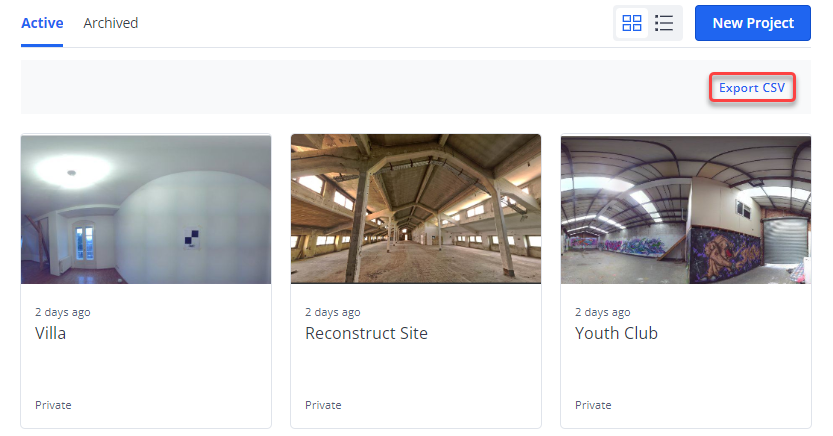This screenshot has width=833, height=436.
Task: Click empty space below the Villa title
Action: (x=146, y=370)
